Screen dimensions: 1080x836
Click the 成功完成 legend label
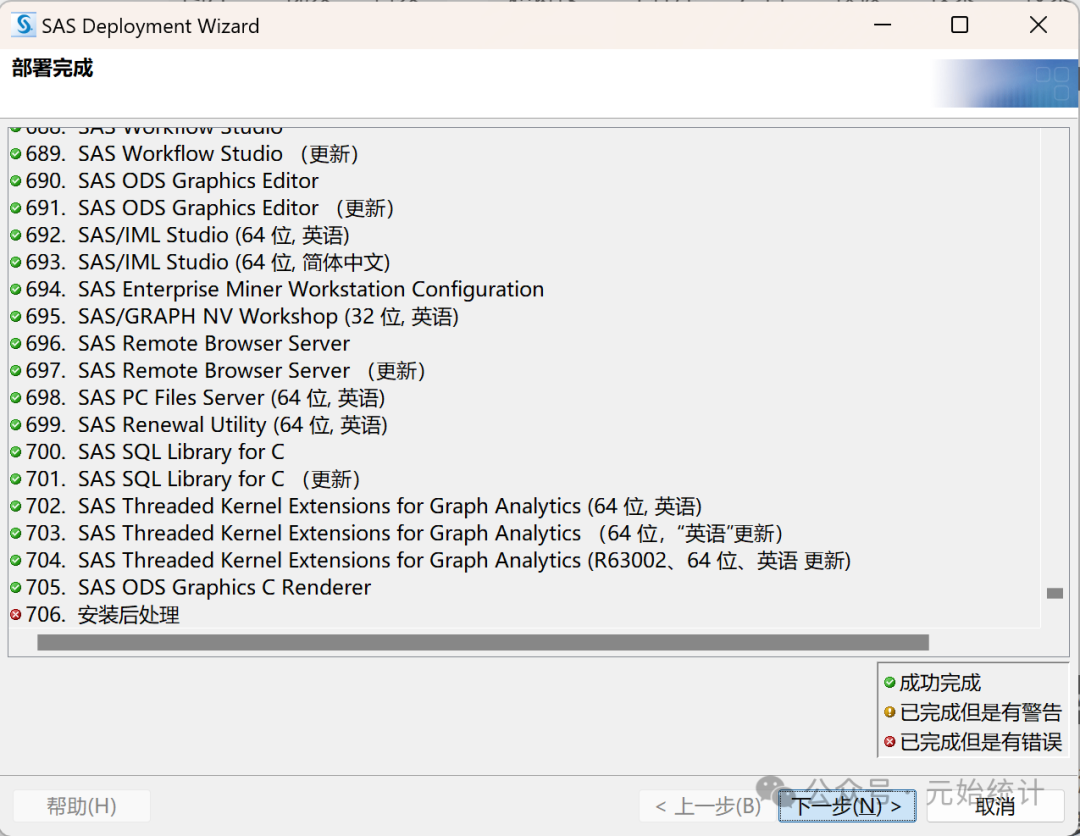pos(940,682)
